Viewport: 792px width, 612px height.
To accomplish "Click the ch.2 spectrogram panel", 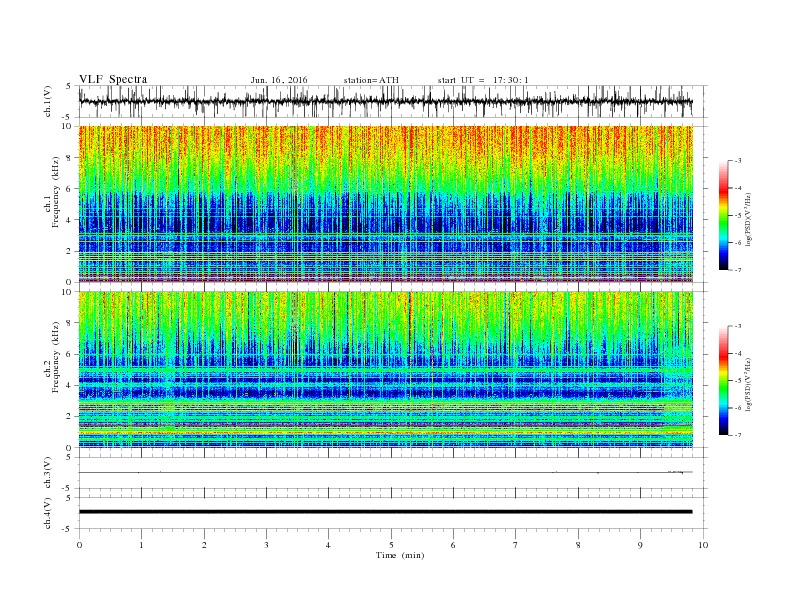I will 386,370.
